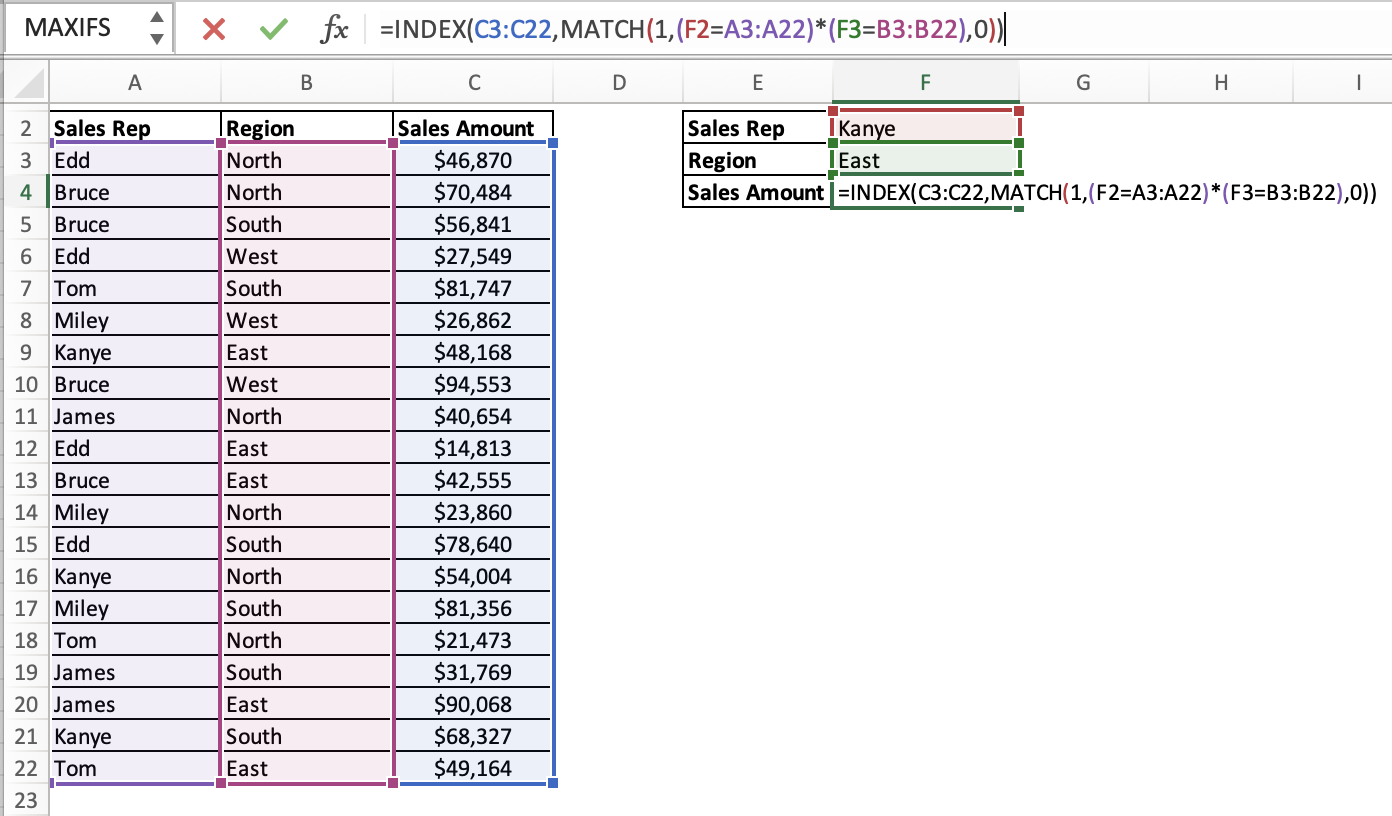1392x816 pixels.
Task: Select column C header
Action: [x=473, y=83]
